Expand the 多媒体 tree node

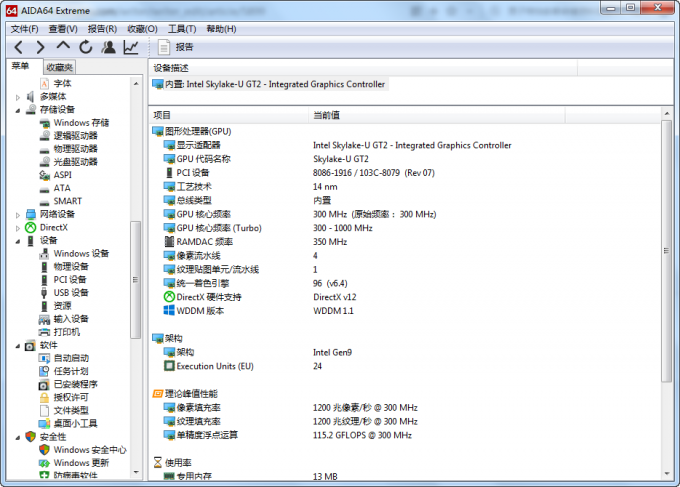point(18,97)
